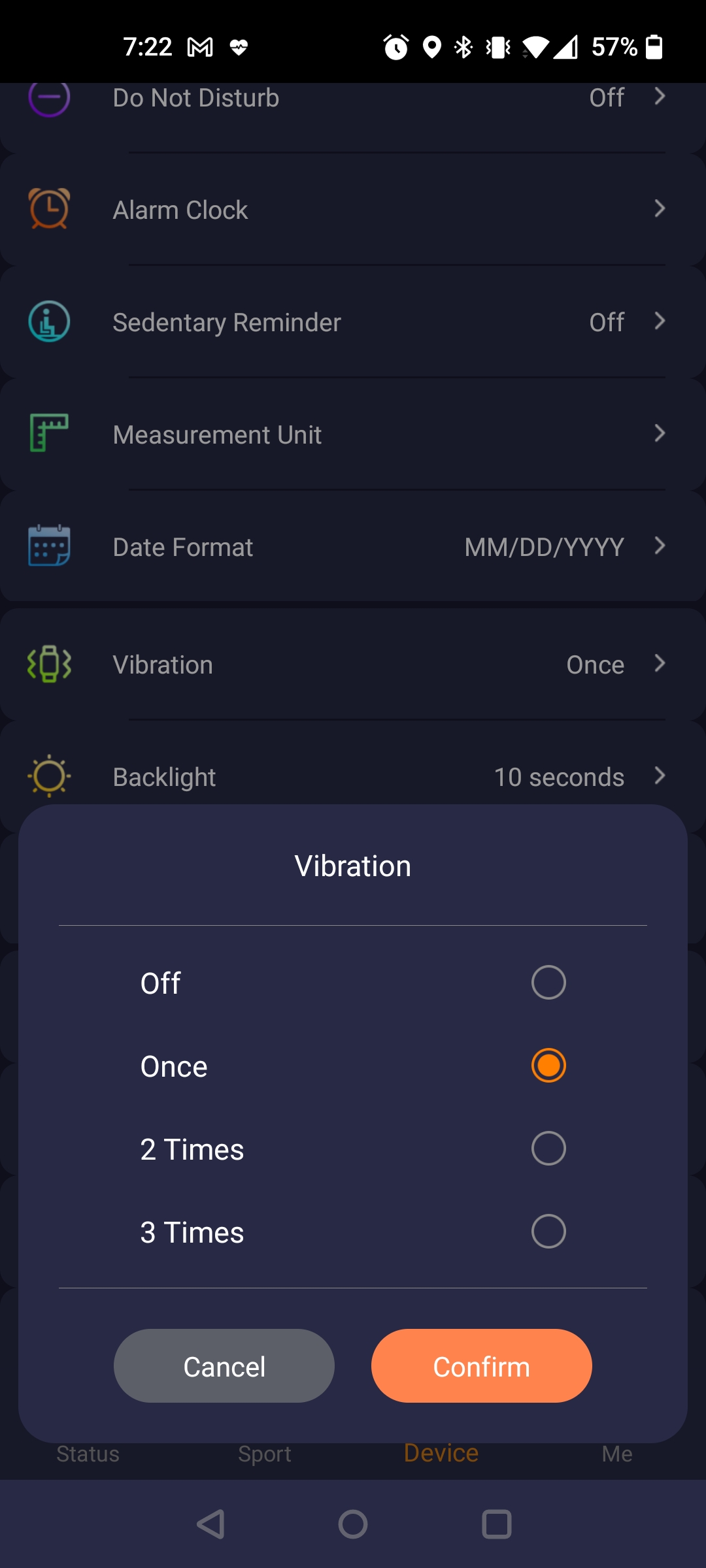Cancel the Vibration dialog
The image size is (706, 1568).
tap(224, 1366)
